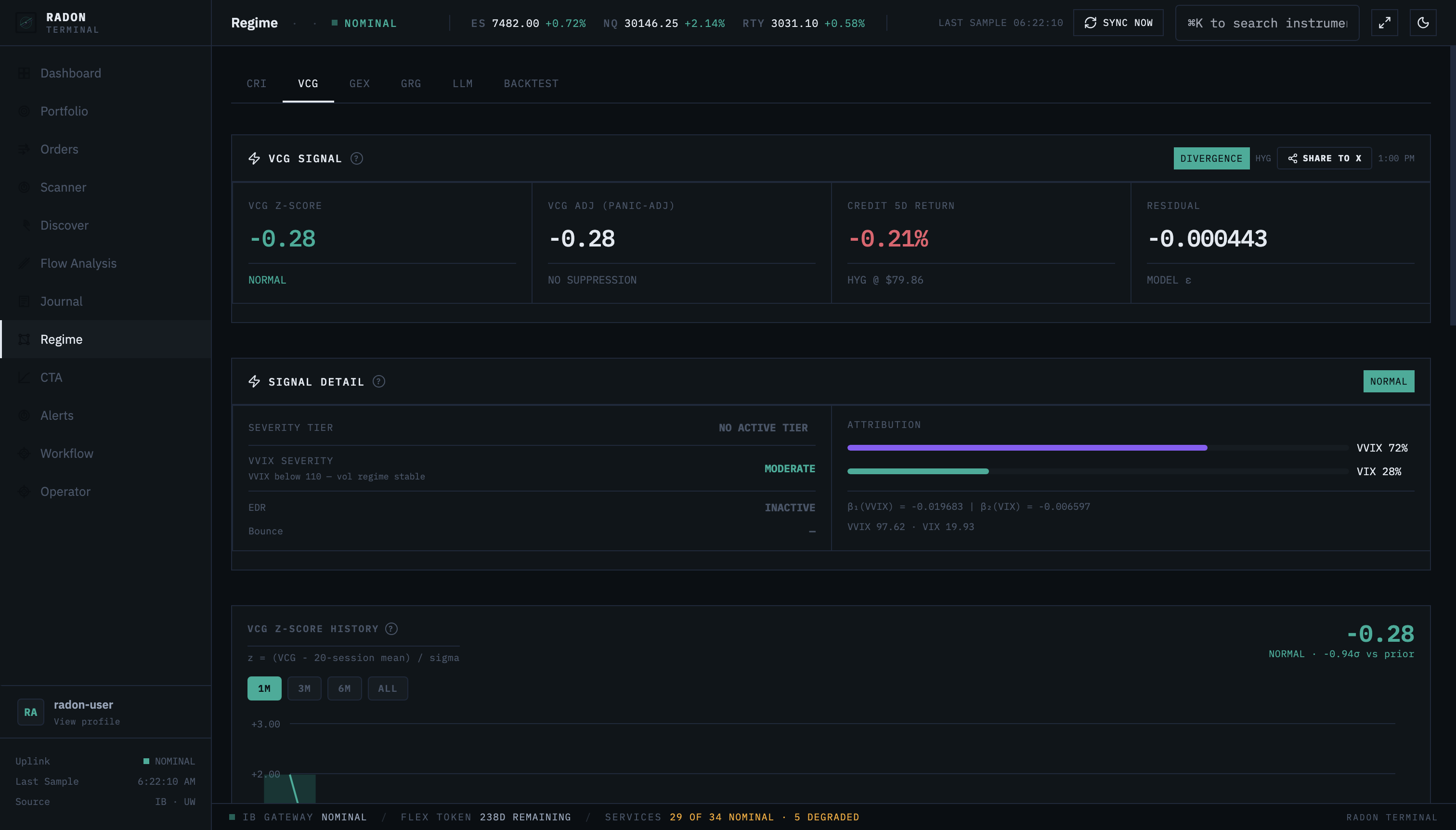Screen dimensions: 1456x830
Task: Click the Radon Terminal logo icon
Action: (x=26, y=23)
